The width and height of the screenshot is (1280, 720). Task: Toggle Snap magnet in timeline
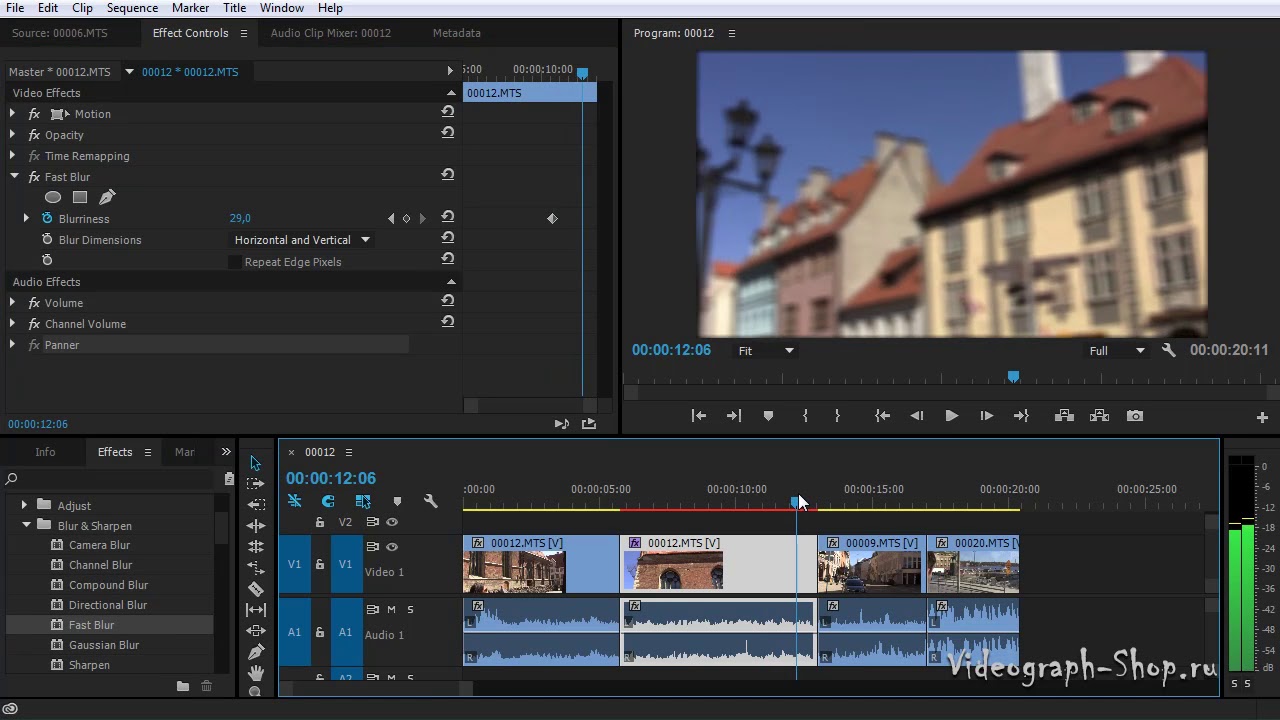tap(327, 501)
